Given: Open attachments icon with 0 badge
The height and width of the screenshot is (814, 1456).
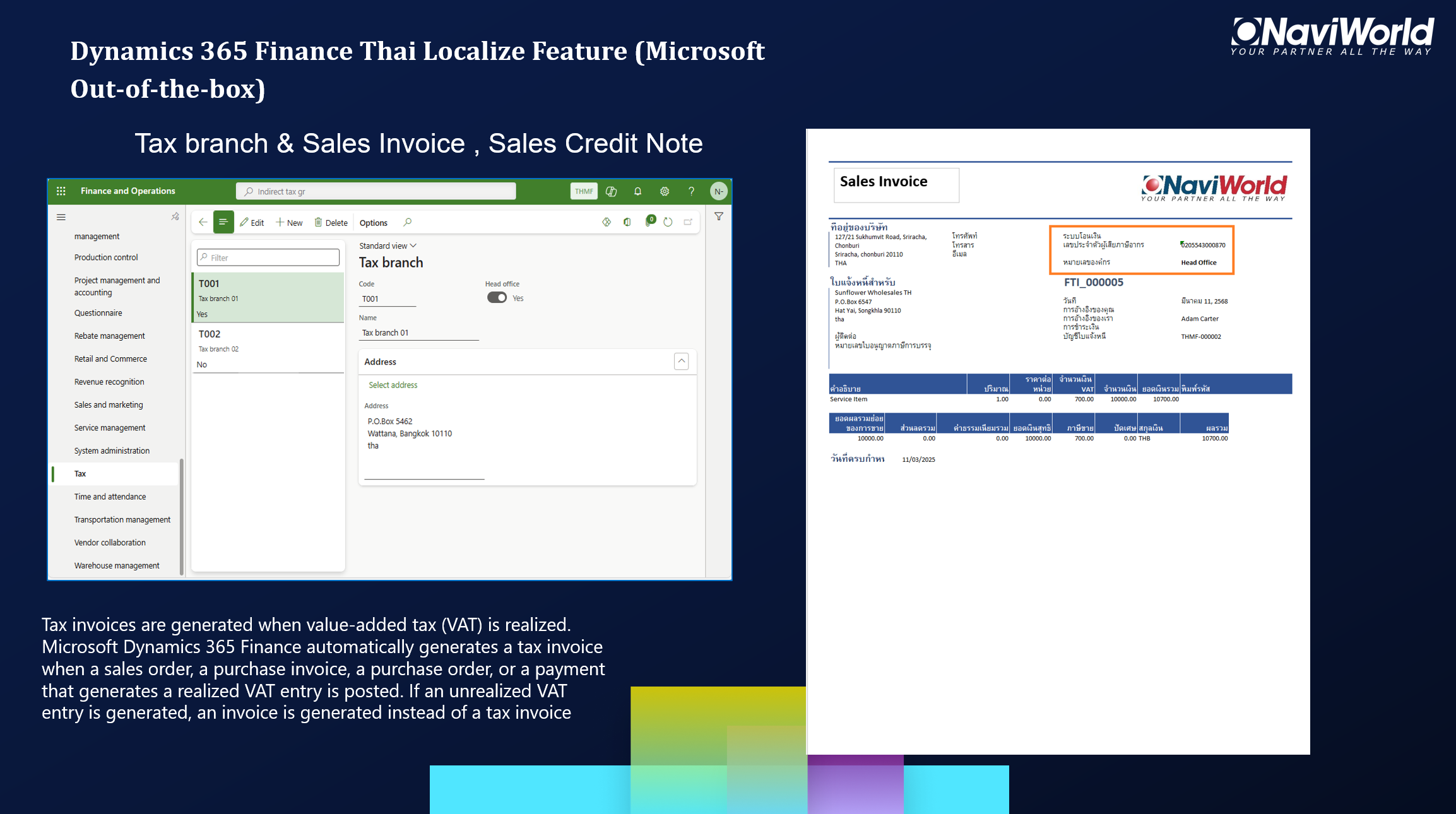Looking at the screenshot, I should [x=649, y=221].
